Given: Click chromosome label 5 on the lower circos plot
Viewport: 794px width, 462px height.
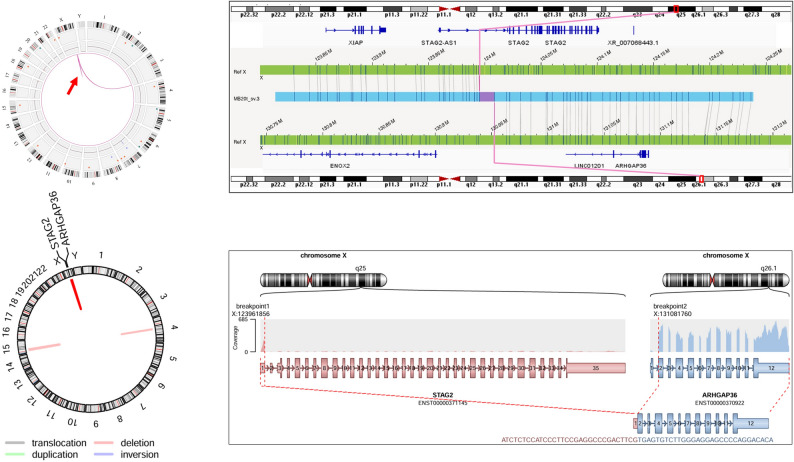Looking at the screenshot, I should point(172,359).
